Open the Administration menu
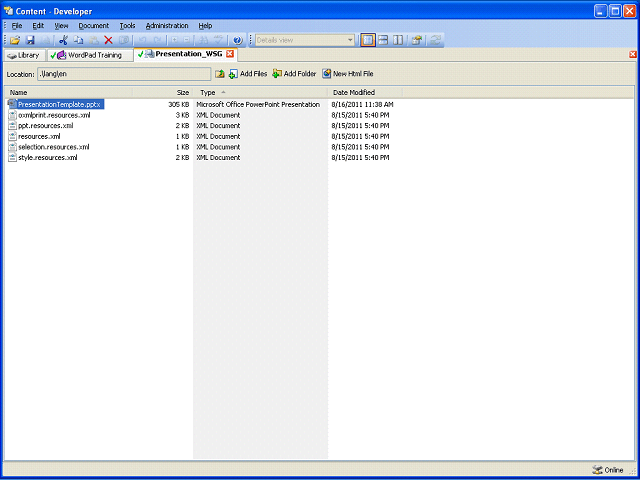640x480 pixels. (167, 26)
